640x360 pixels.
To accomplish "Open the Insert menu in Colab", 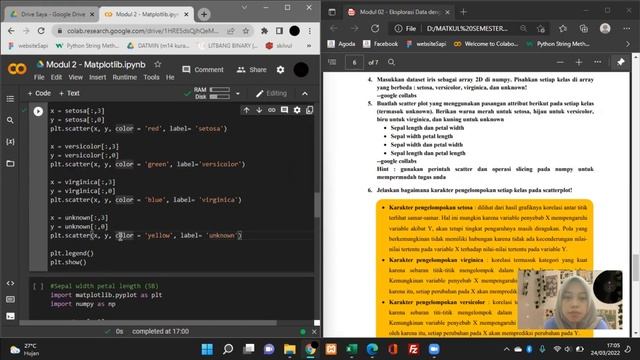I will 98,77.
